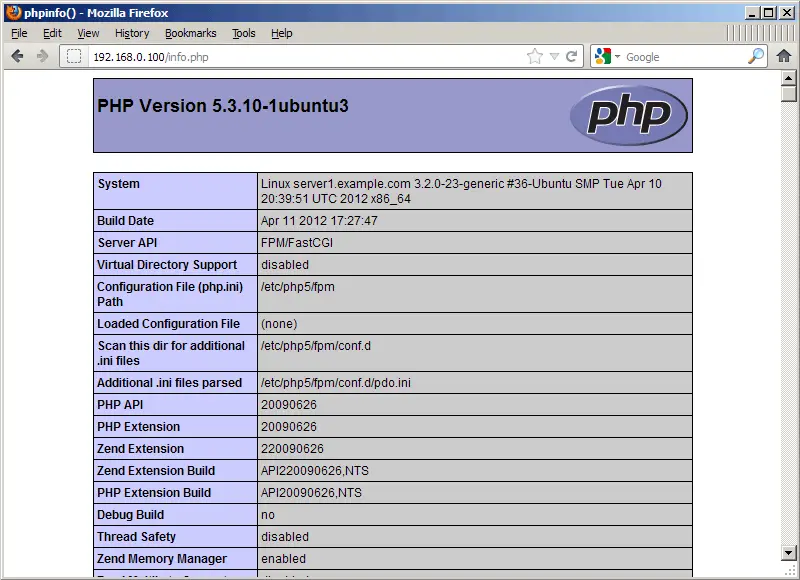Image resolution: width=800 pixels, height=580 pixels.
Task: Click the 'Configuration File (php.ini) Path' label
Action: [x=170, y=294]
